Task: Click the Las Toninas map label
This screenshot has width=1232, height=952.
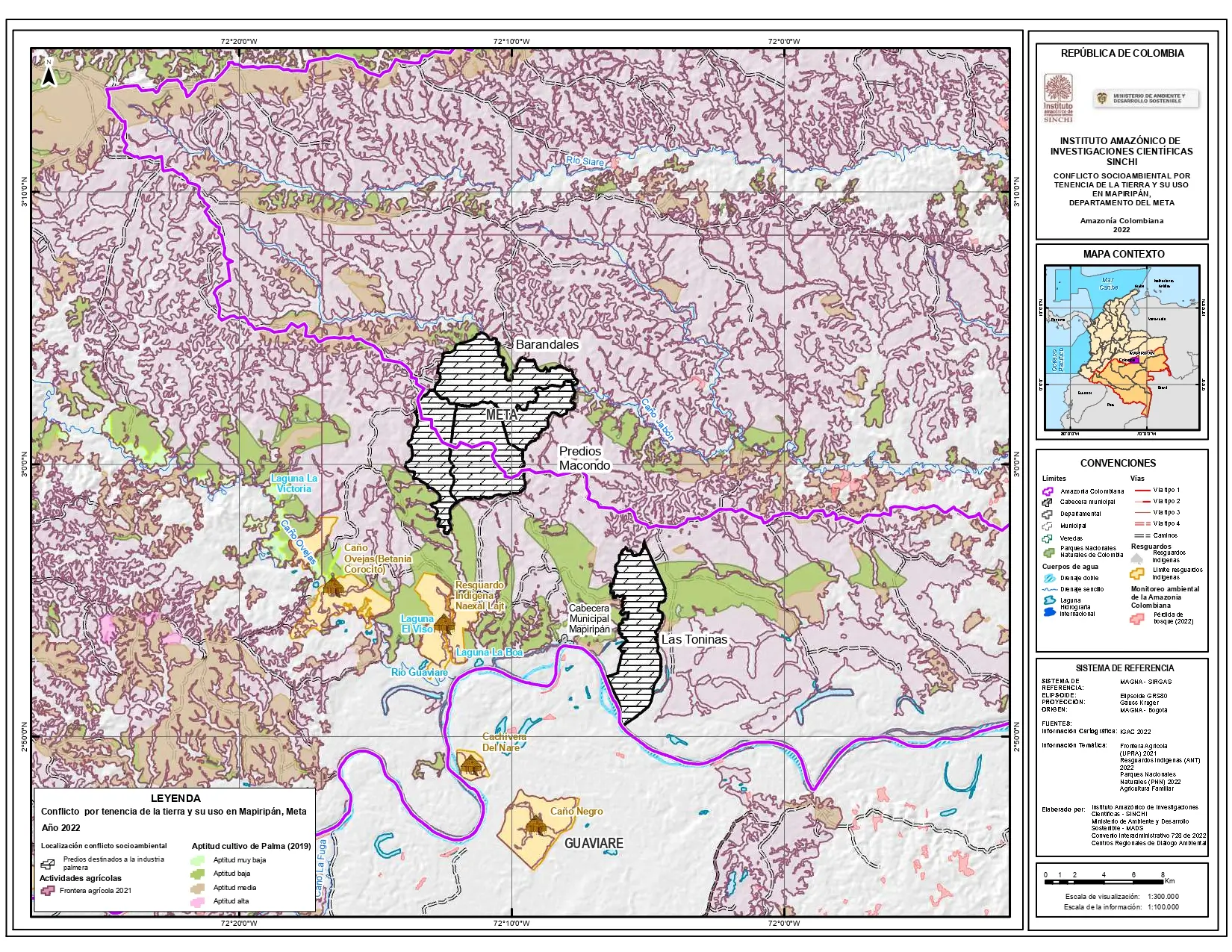Action: [x=694, y=639]
